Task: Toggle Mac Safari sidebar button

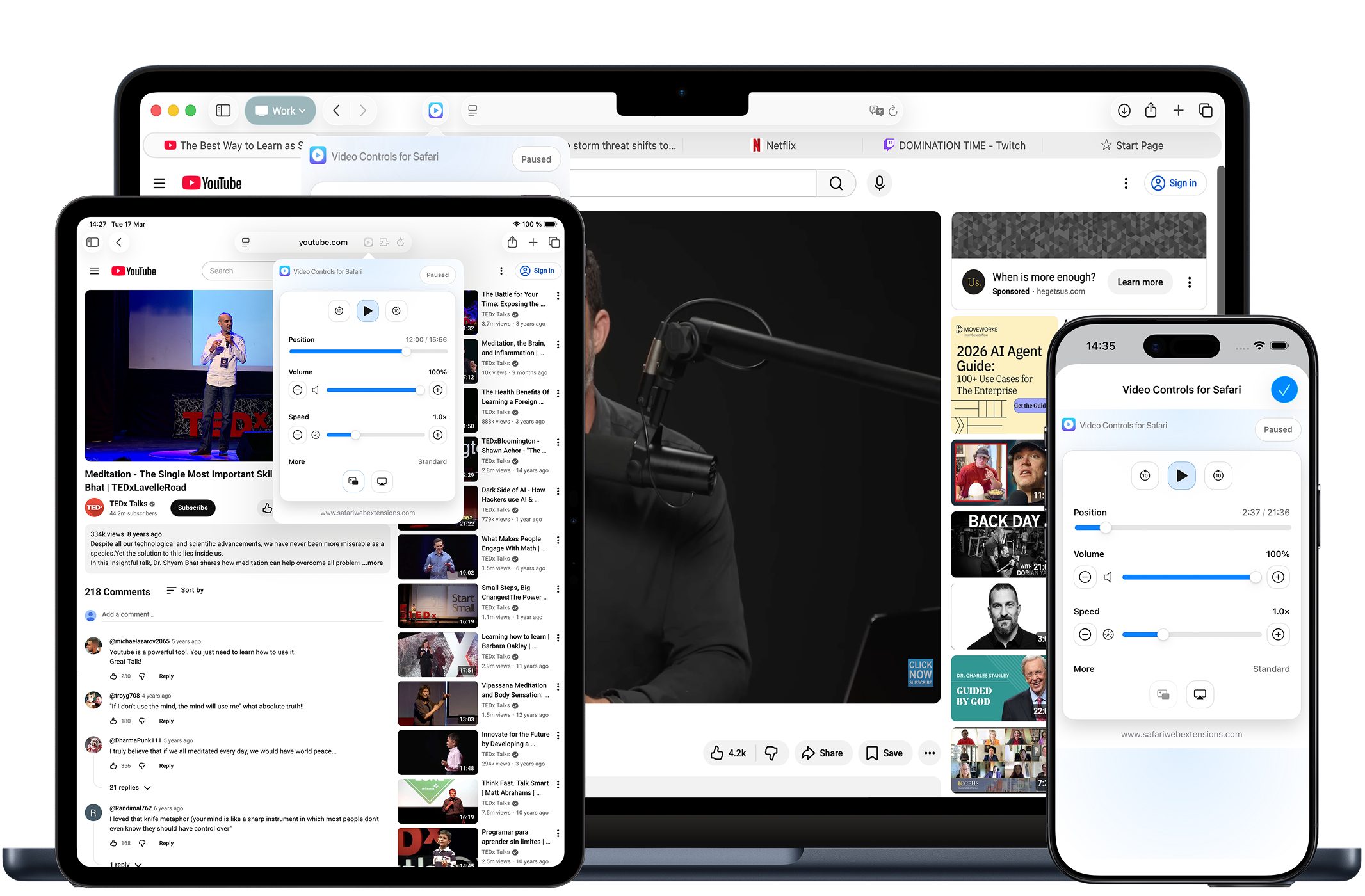Action: click(x=223, y=111)
